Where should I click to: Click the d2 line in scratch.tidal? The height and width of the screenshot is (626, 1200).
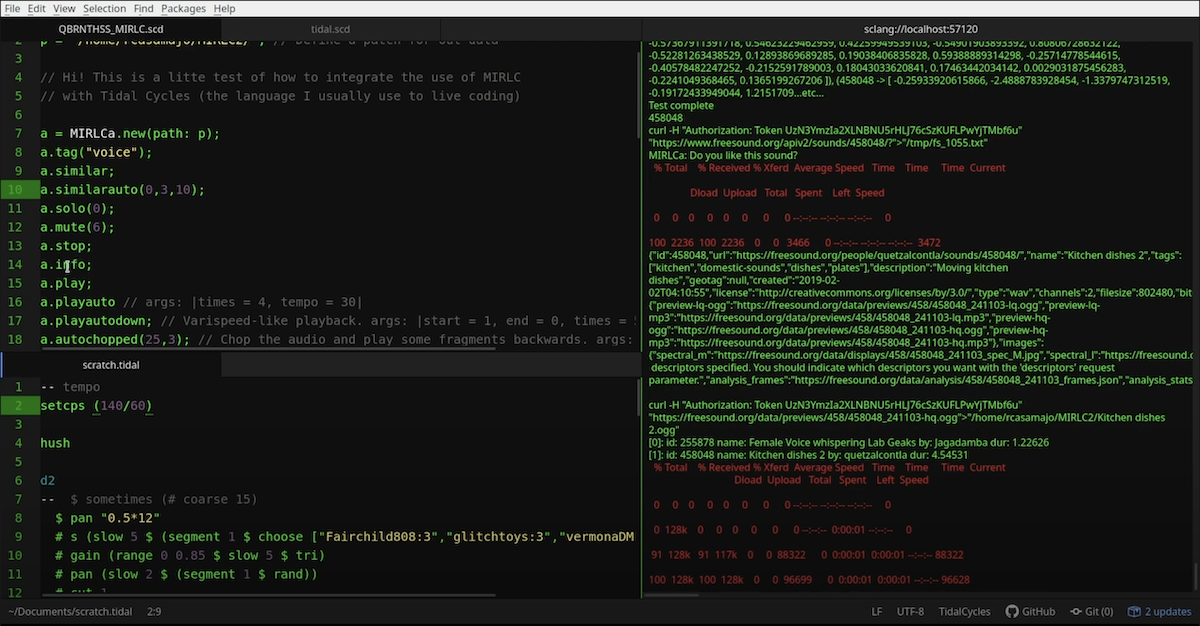pos(48,480)
